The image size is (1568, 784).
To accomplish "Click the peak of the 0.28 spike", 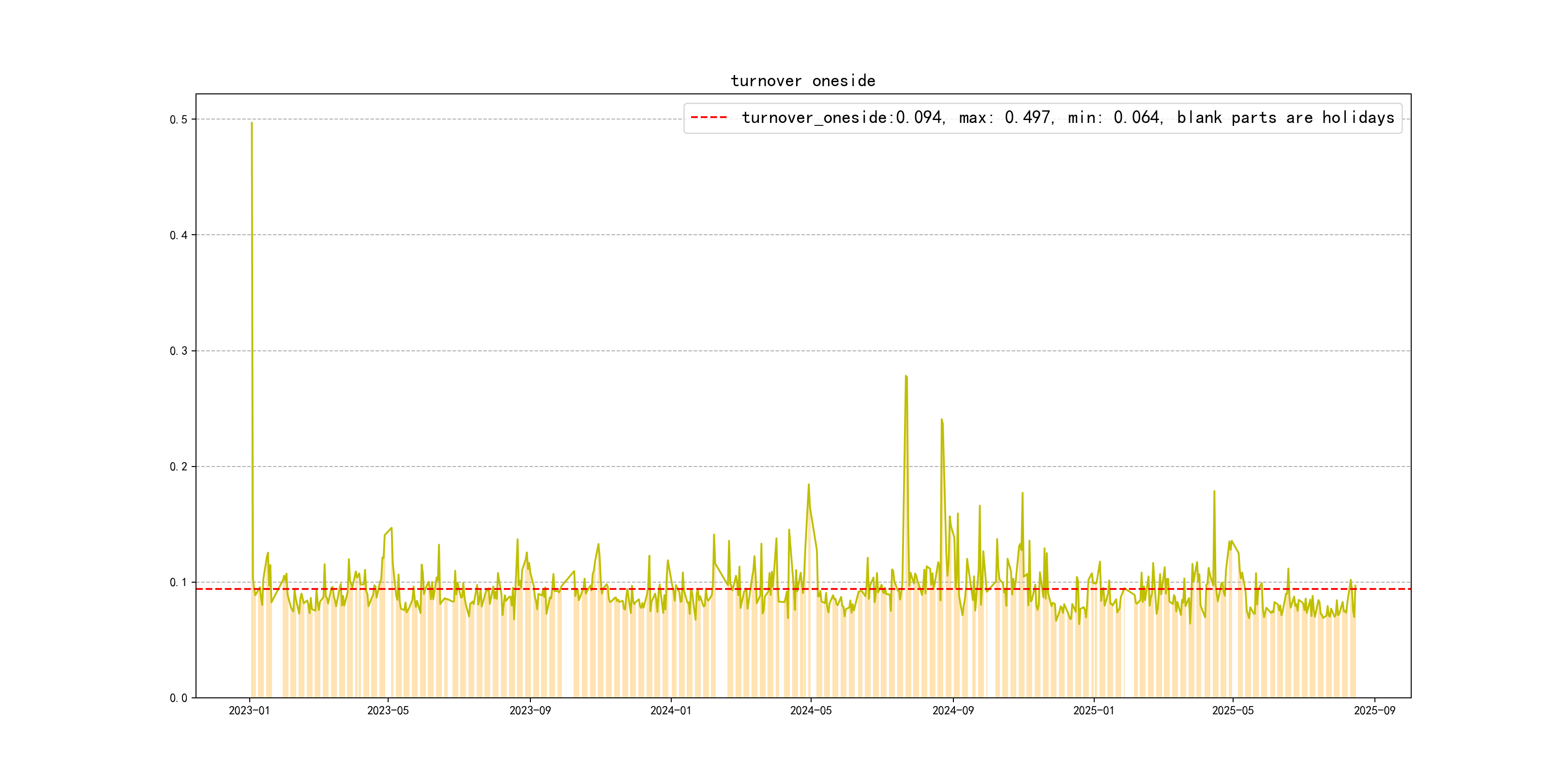I will [906, 377].
